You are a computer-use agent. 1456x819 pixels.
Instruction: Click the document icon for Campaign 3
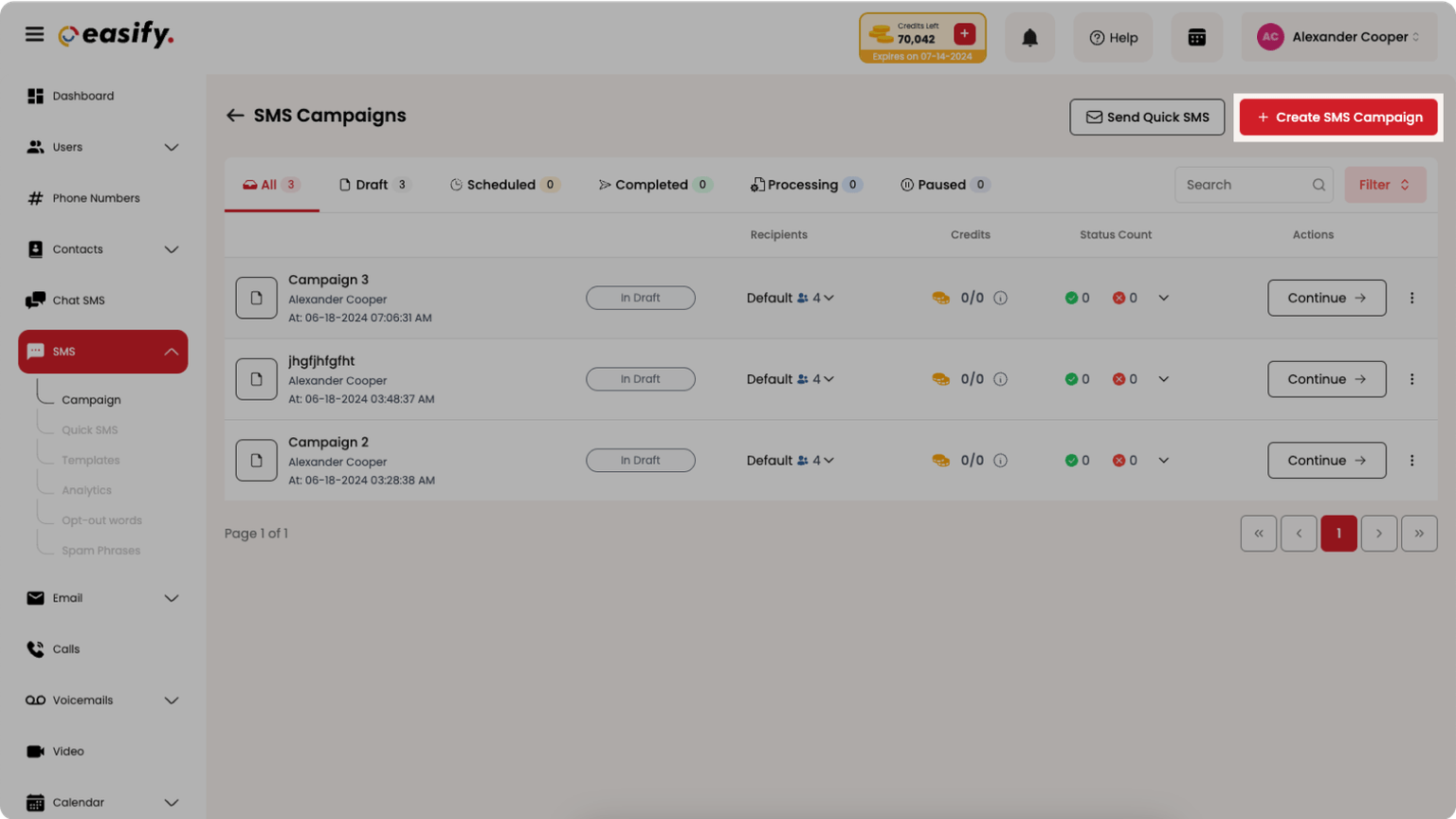pyautogui.click(x=256, y=298)
